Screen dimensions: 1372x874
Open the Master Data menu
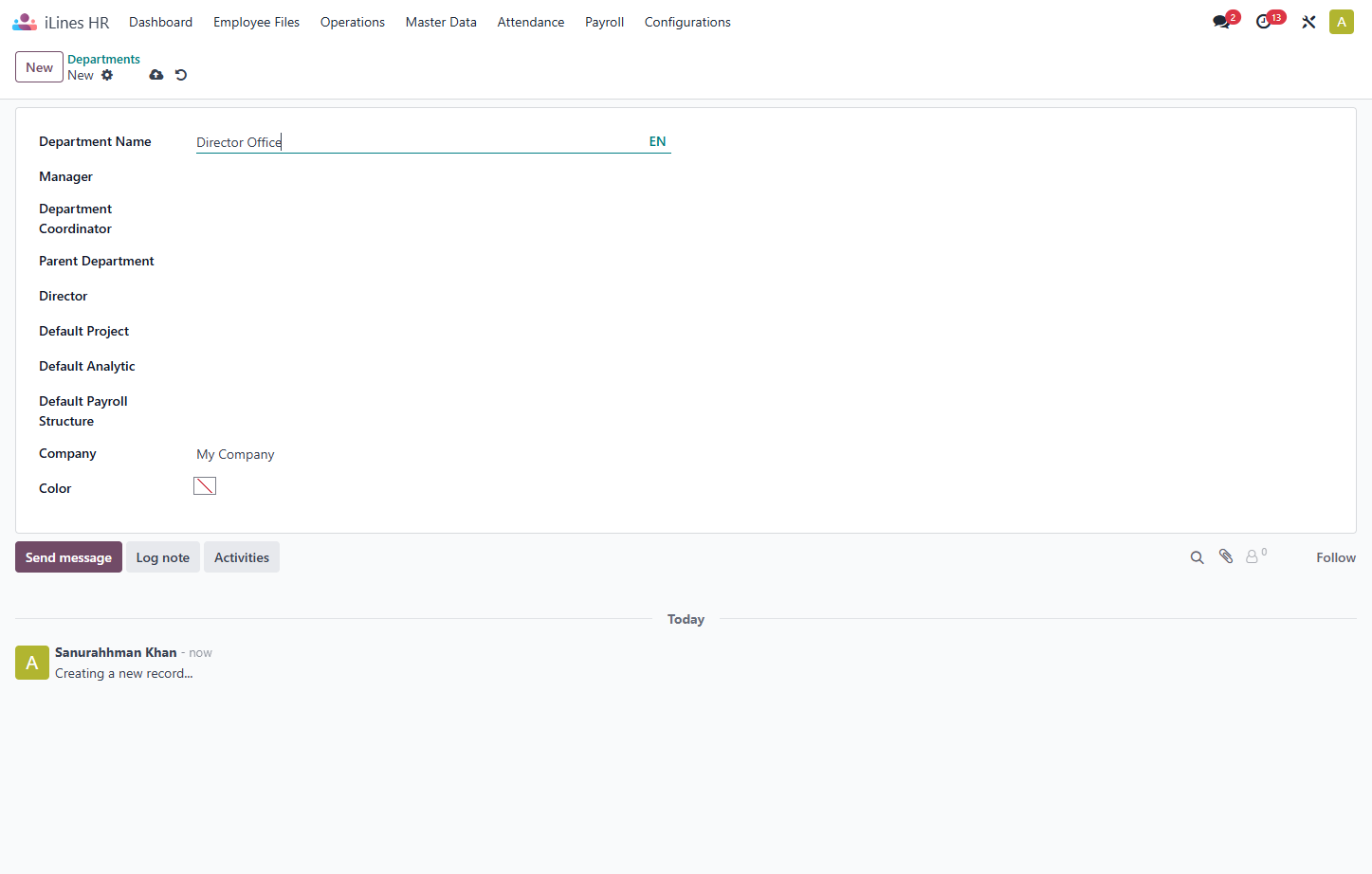[441, 22]
